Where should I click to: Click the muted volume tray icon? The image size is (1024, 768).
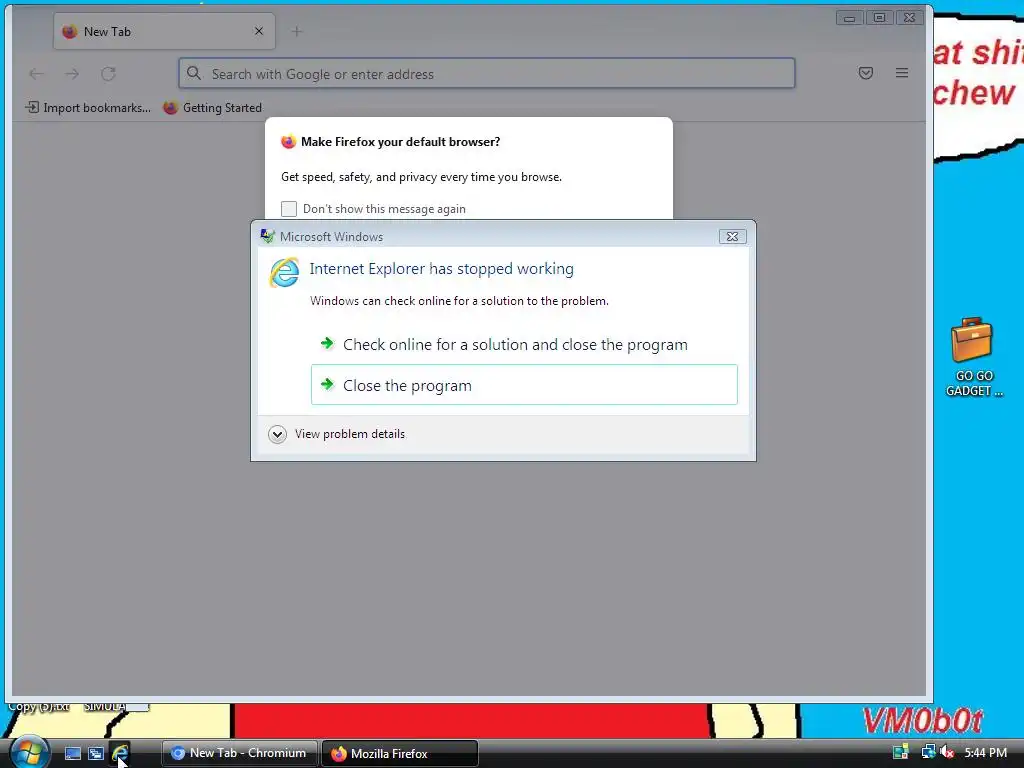[947, 752]
